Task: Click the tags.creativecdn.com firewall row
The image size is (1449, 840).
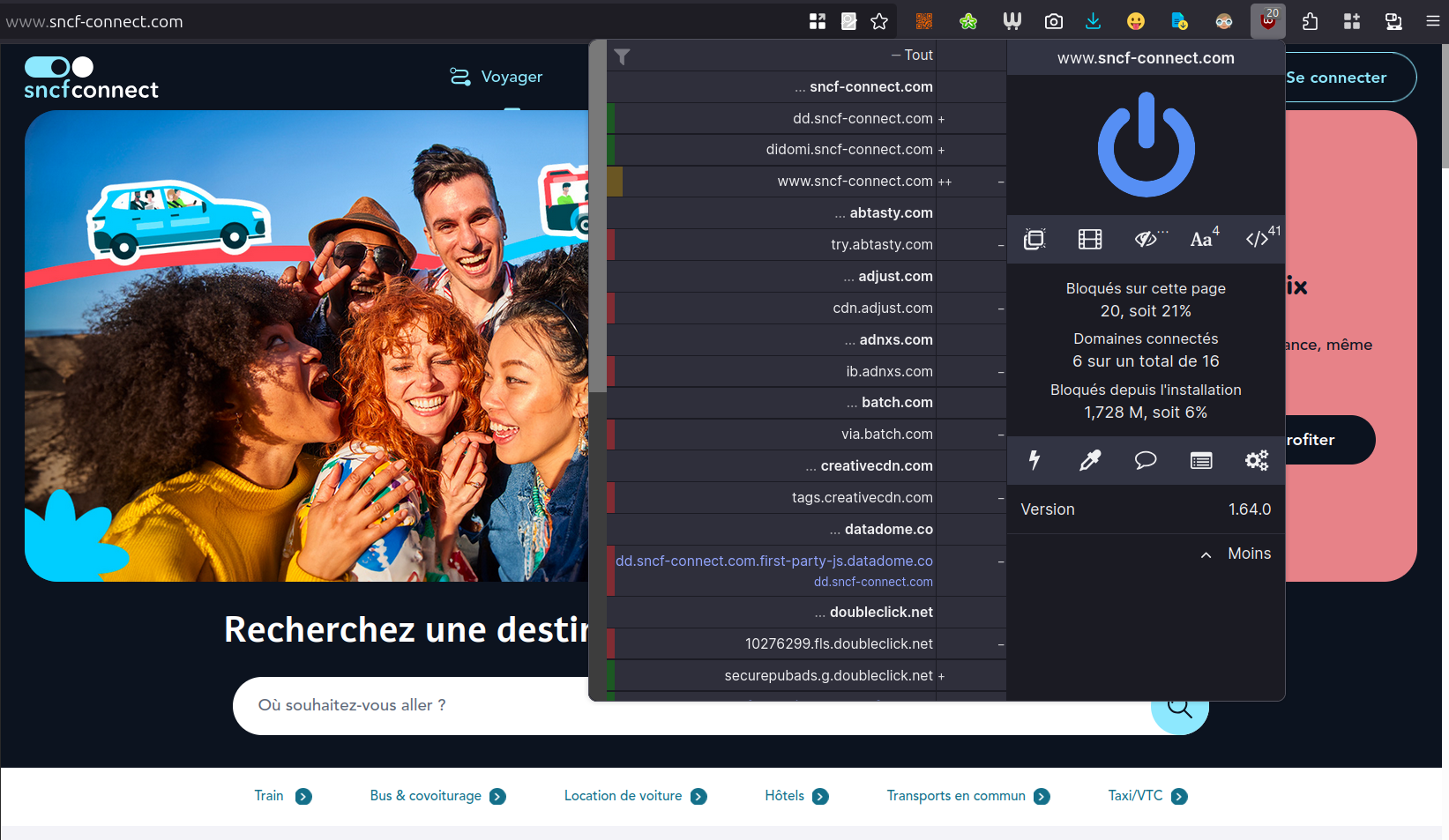Action: [806, 498]
